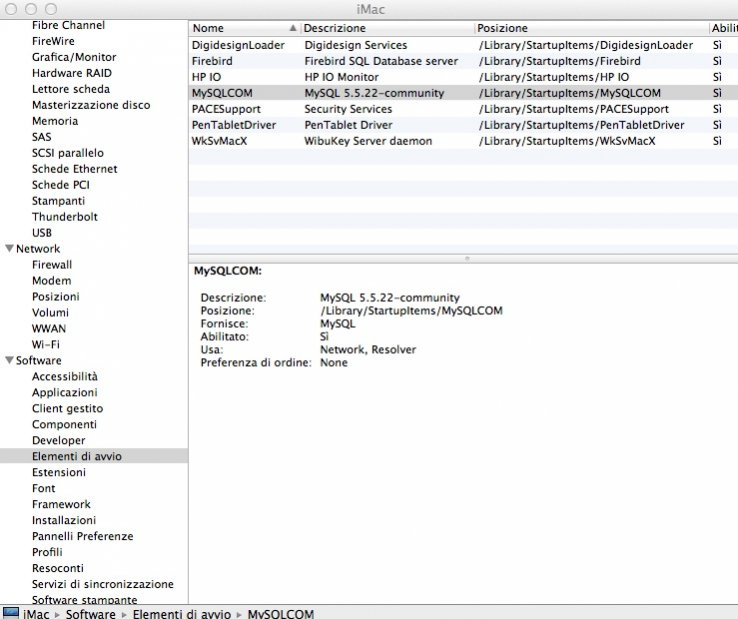Image resolution: width=738 pixels, height=619 pixels.
Task: Open Estensioni under Software
Action: coord(59,472)
